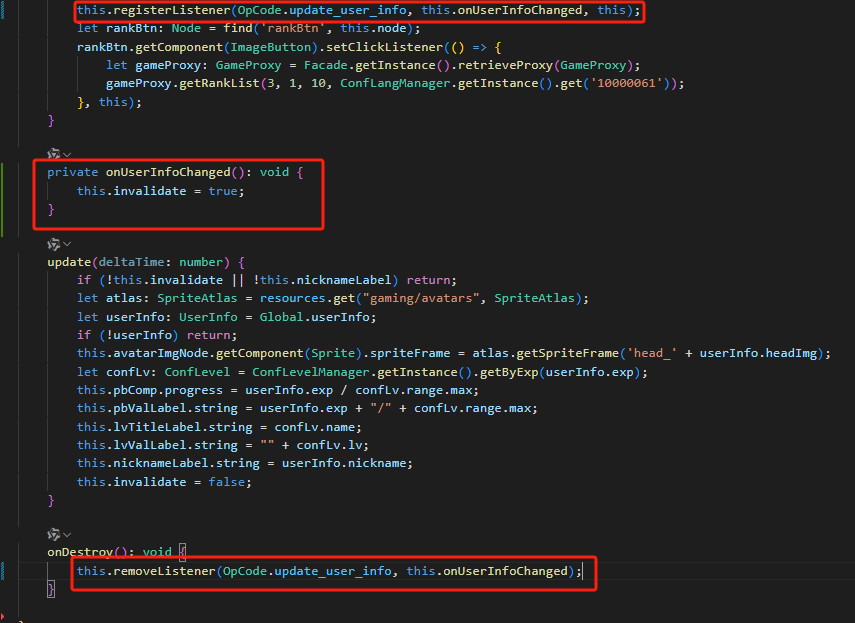
Task: Click the code lens icon above onDestroy method
Action: [53, 534]
